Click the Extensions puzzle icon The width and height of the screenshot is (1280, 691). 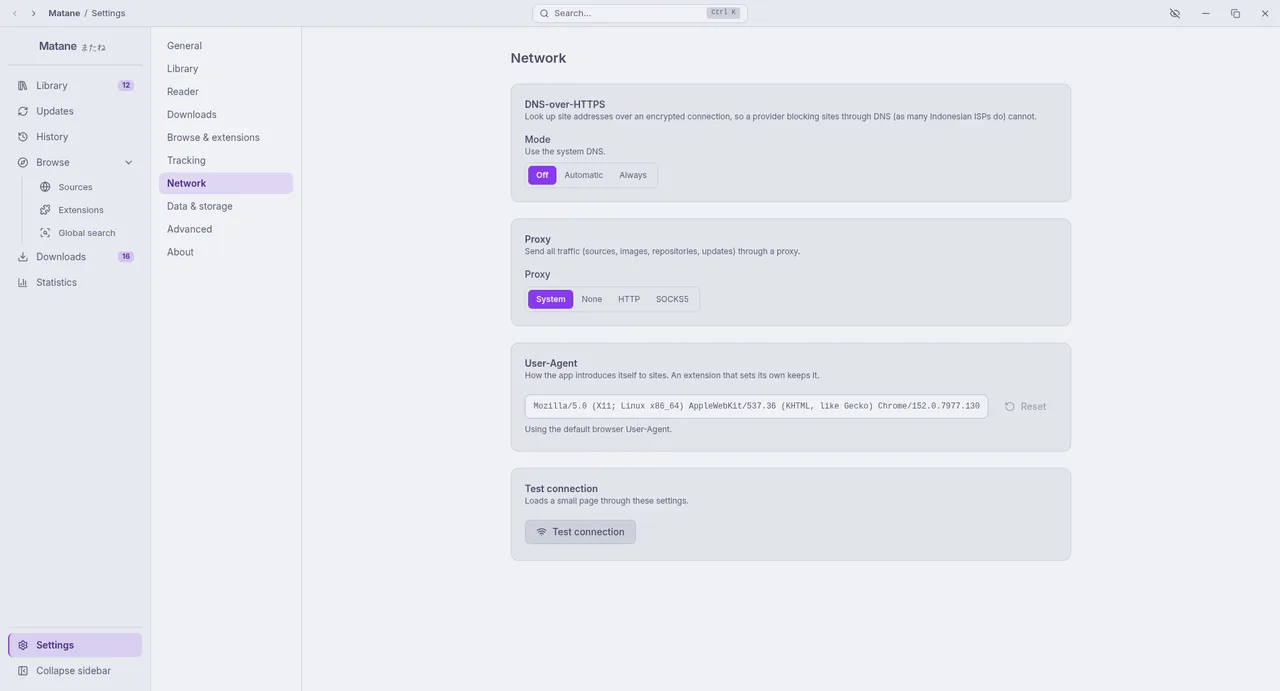(x=45, y=210)
